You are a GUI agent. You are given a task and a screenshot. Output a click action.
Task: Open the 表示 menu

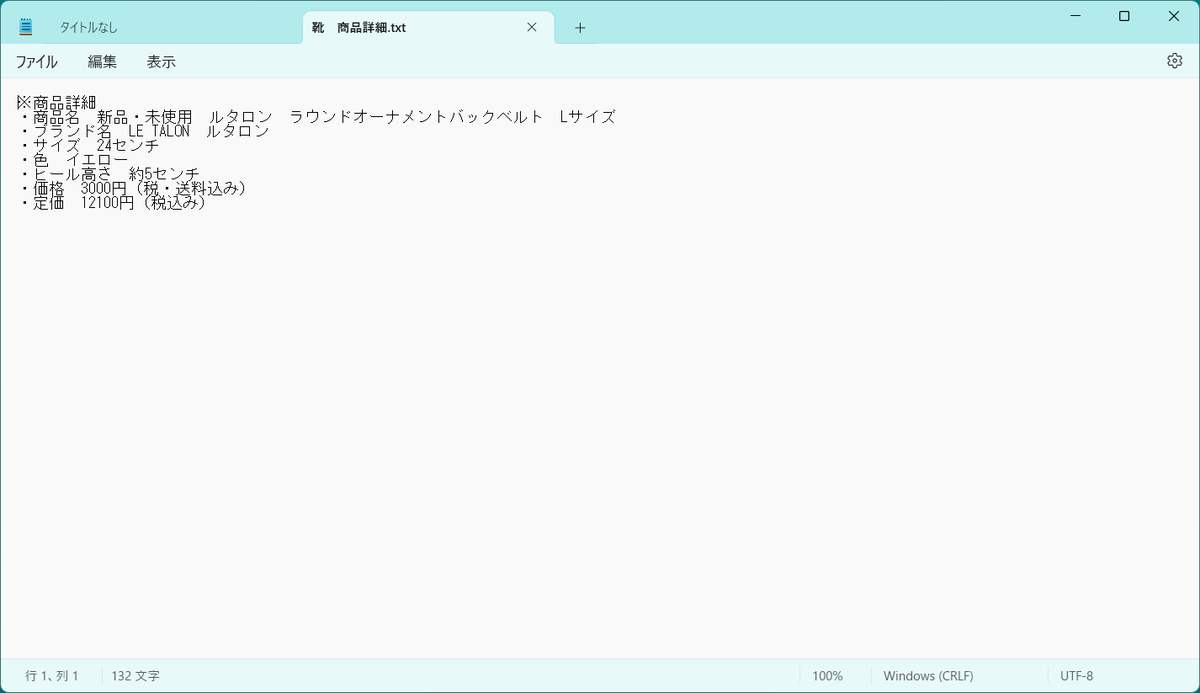[161, 61]
